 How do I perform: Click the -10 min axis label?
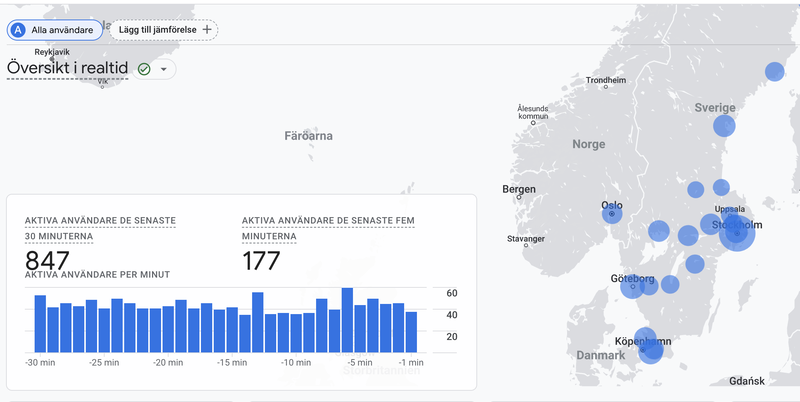click(x=296, y=363)
